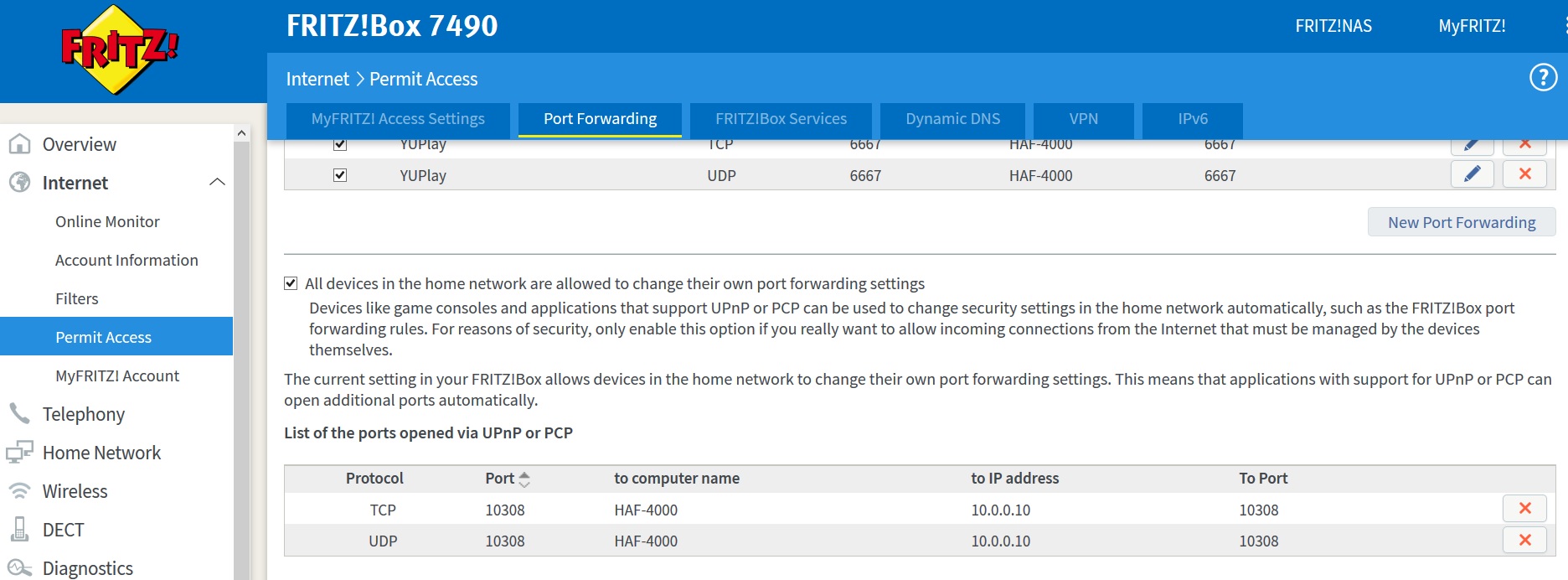Remove the UDP 10308 UPnP port entry
Viewport: 1568px width, 580px height.
(x=1524, y=541)
